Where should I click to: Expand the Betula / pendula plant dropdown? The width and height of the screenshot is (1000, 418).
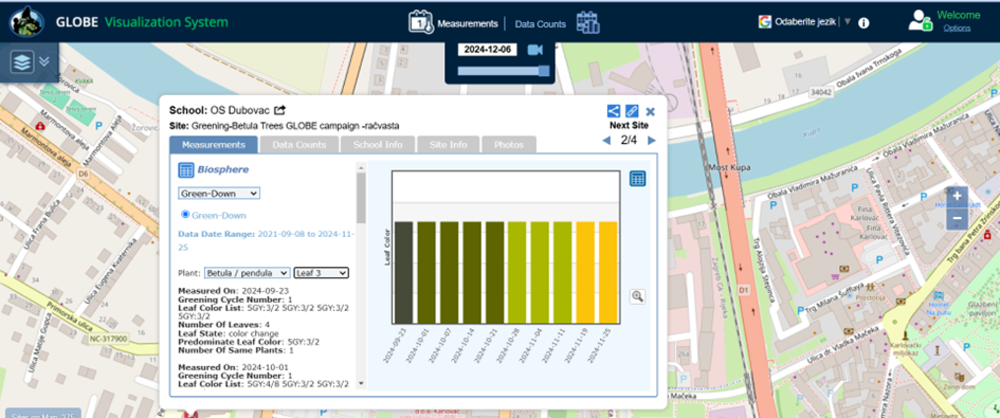coord(247,272)
